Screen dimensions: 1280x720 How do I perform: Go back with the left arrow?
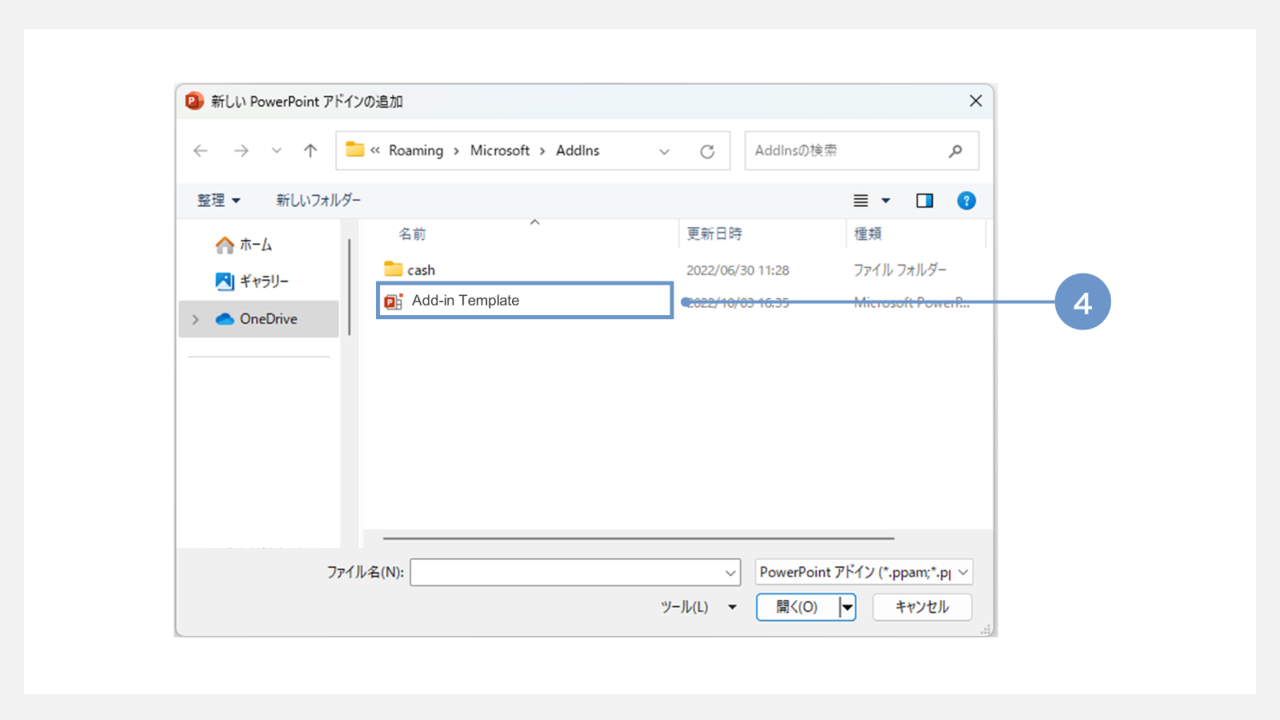201,151
